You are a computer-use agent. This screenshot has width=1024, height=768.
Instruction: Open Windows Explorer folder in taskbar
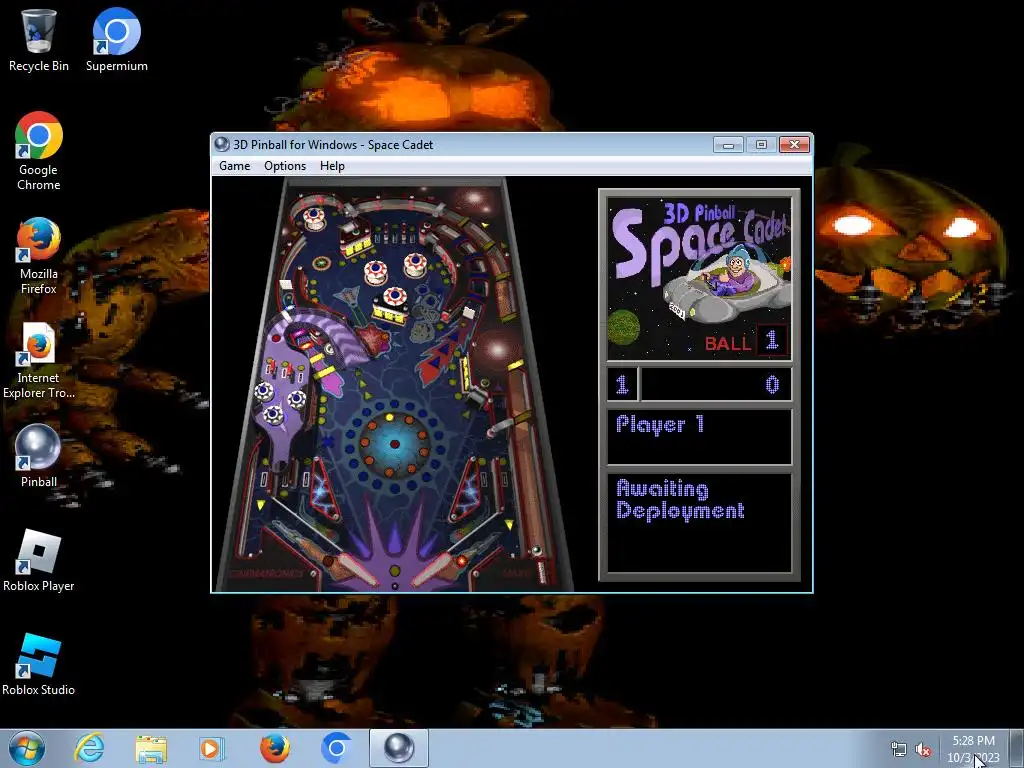151,748
